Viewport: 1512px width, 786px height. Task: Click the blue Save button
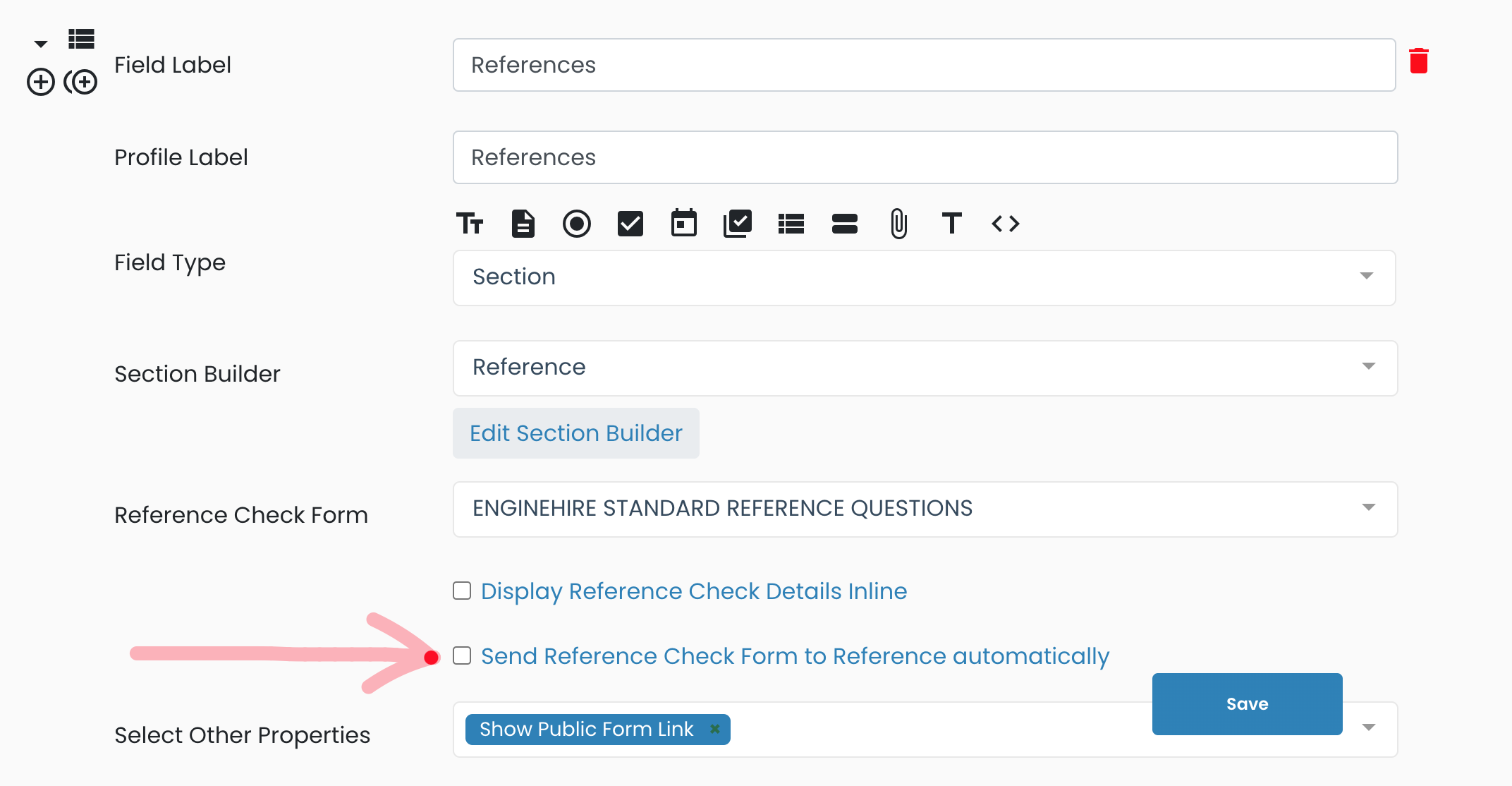1247,703
